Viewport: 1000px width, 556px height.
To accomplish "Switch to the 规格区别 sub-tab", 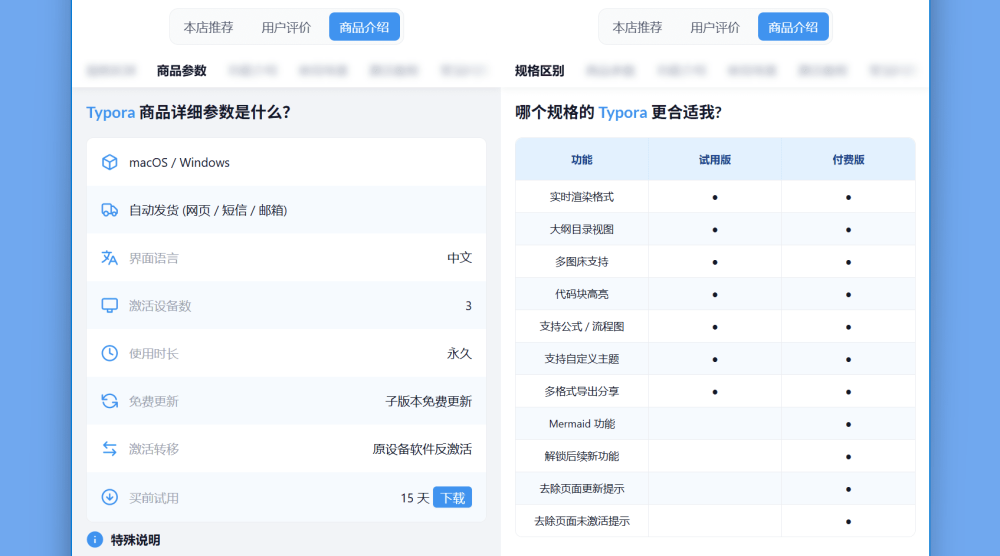I will [x=540, y=71].
